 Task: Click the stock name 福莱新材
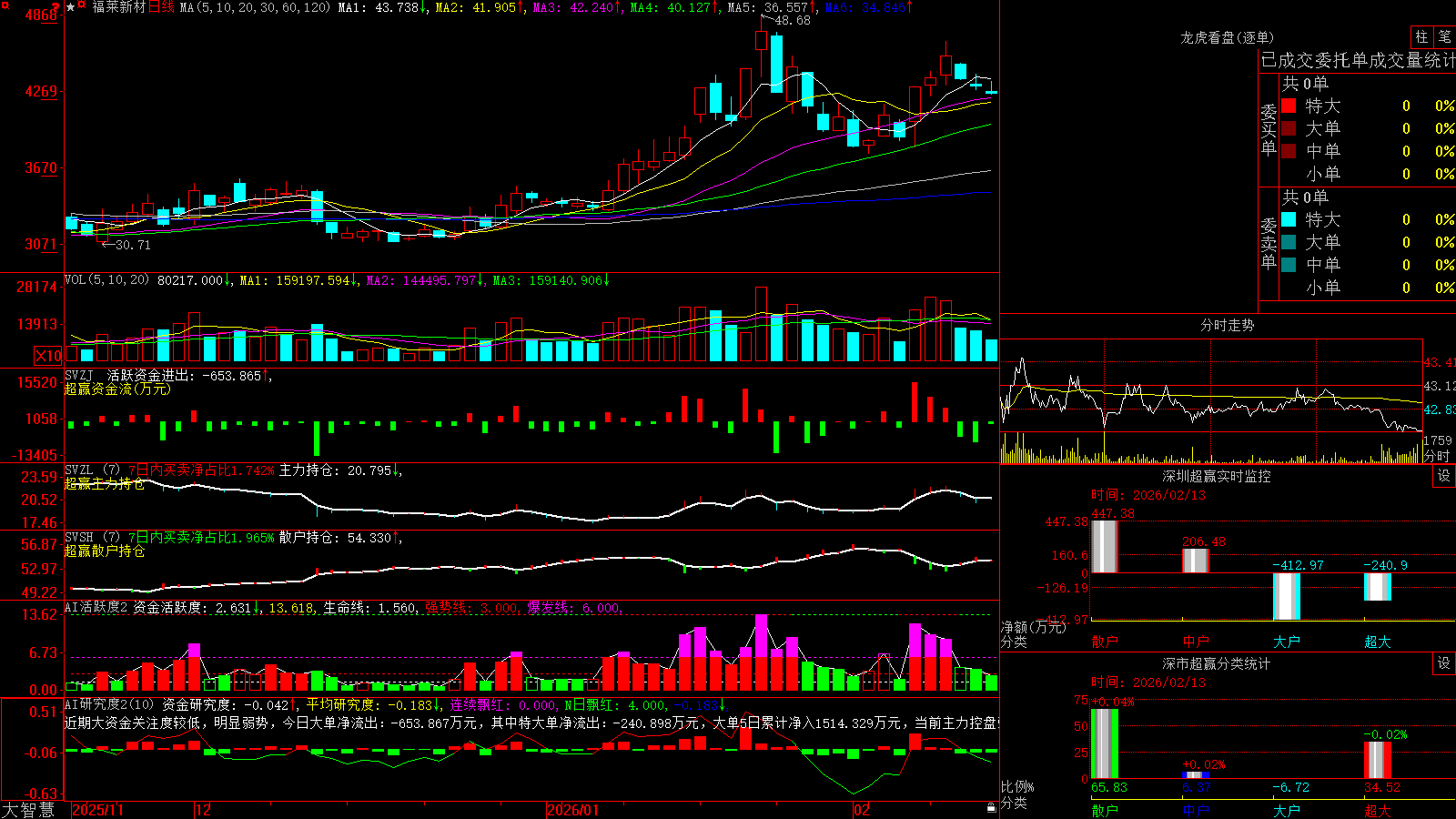click(x=118, y=7)
